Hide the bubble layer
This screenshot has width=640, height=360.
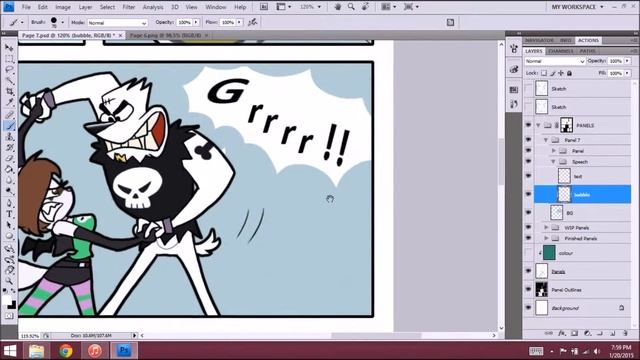pyautogui.click(x=529, y=194)
